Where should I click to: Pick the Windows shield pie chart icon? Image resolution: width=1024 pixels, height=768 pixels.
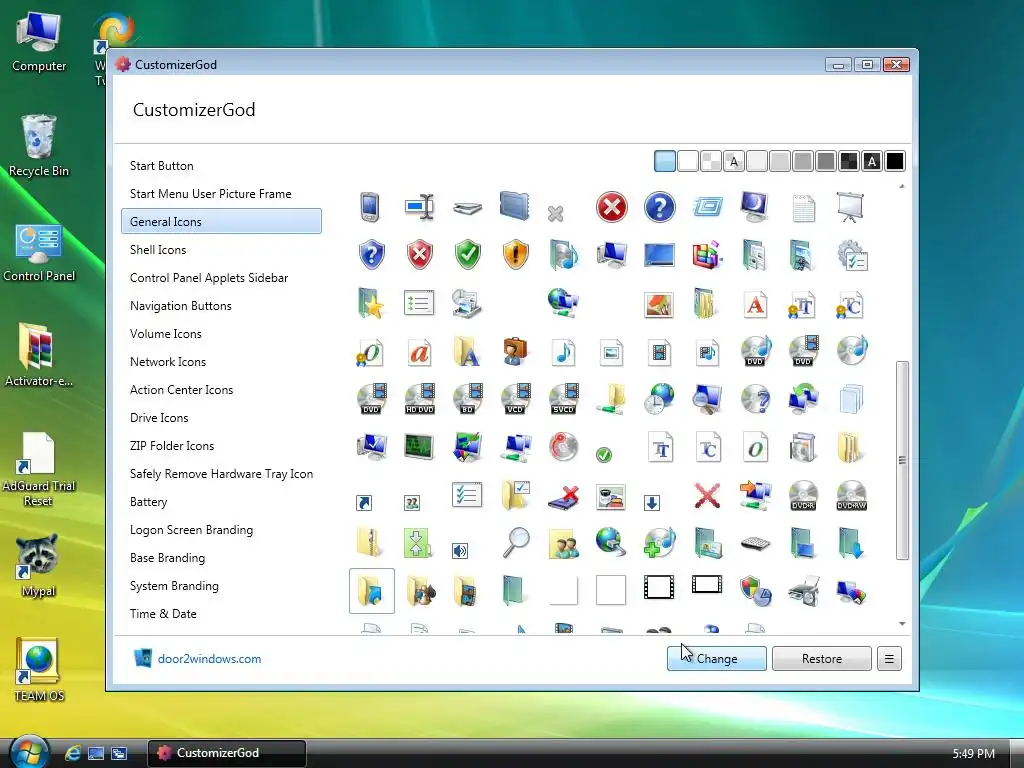[756, 591]
